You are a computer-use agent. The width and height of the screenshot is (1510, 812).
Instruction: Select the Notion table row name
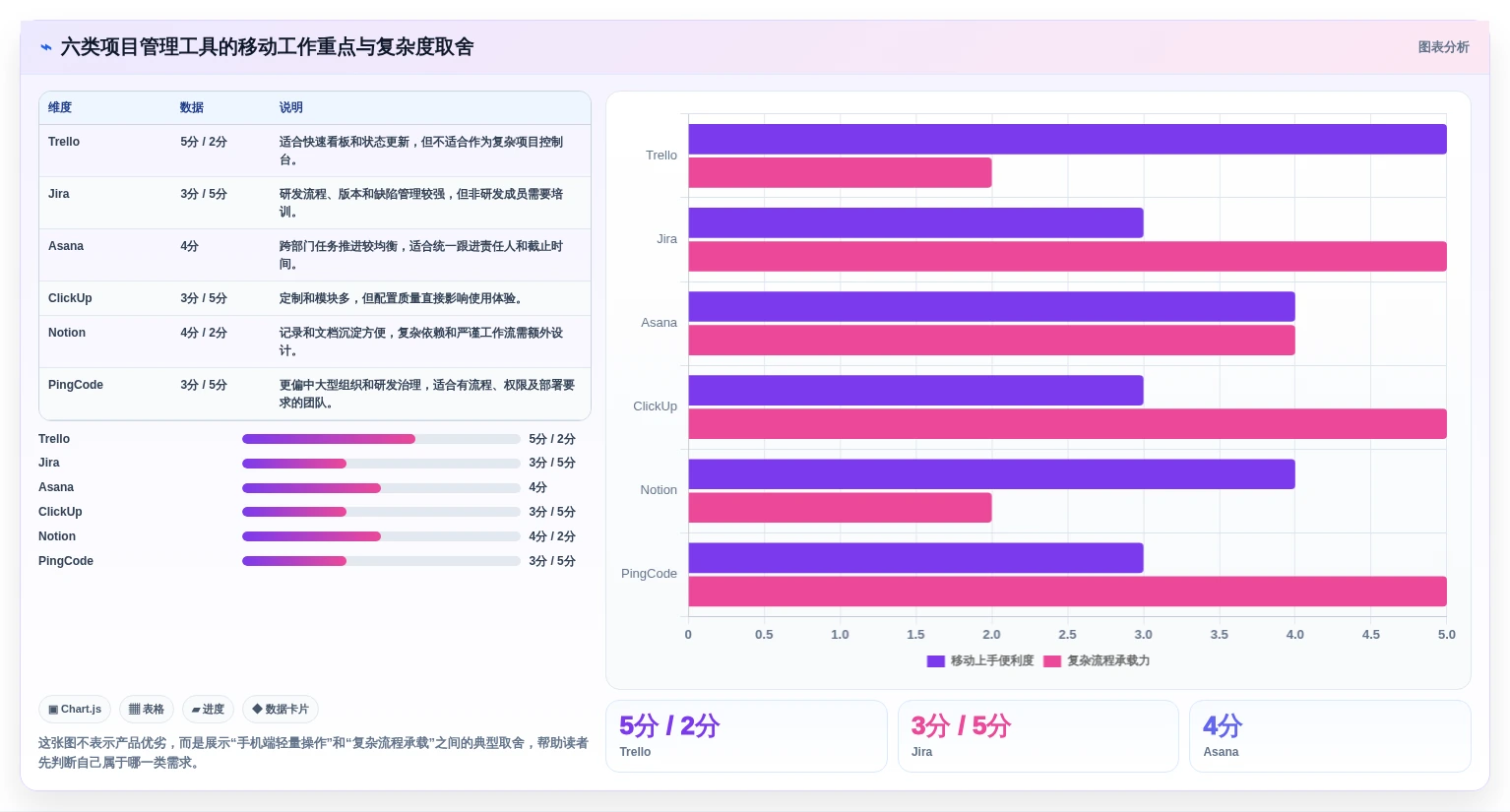pos(67,333)
